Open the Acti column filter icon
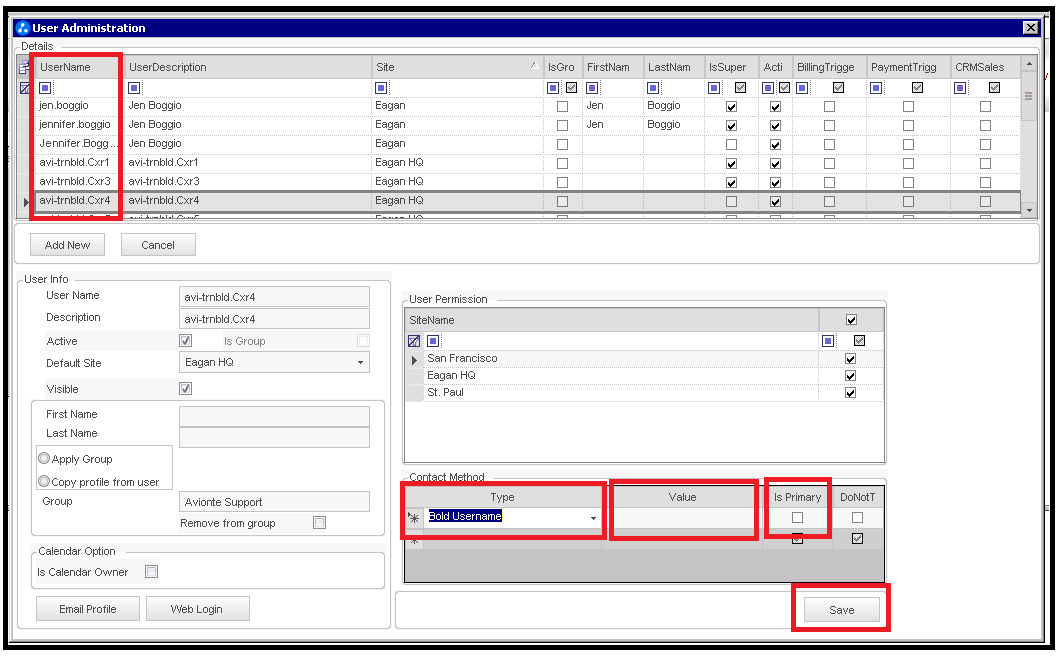Viewport: 1064px width, 658px height. (x=768, y=88)
